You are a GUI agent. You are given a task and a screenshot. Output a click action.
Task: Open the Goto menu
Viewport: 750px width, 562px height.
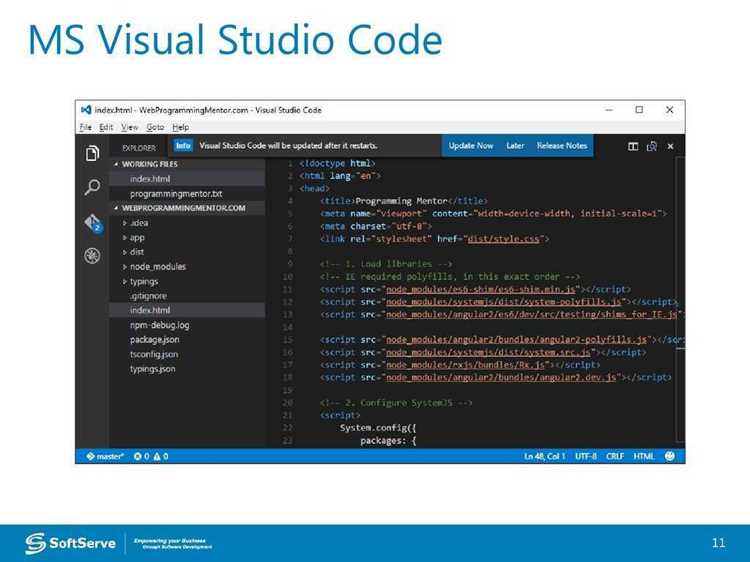(x=155, y=127)
